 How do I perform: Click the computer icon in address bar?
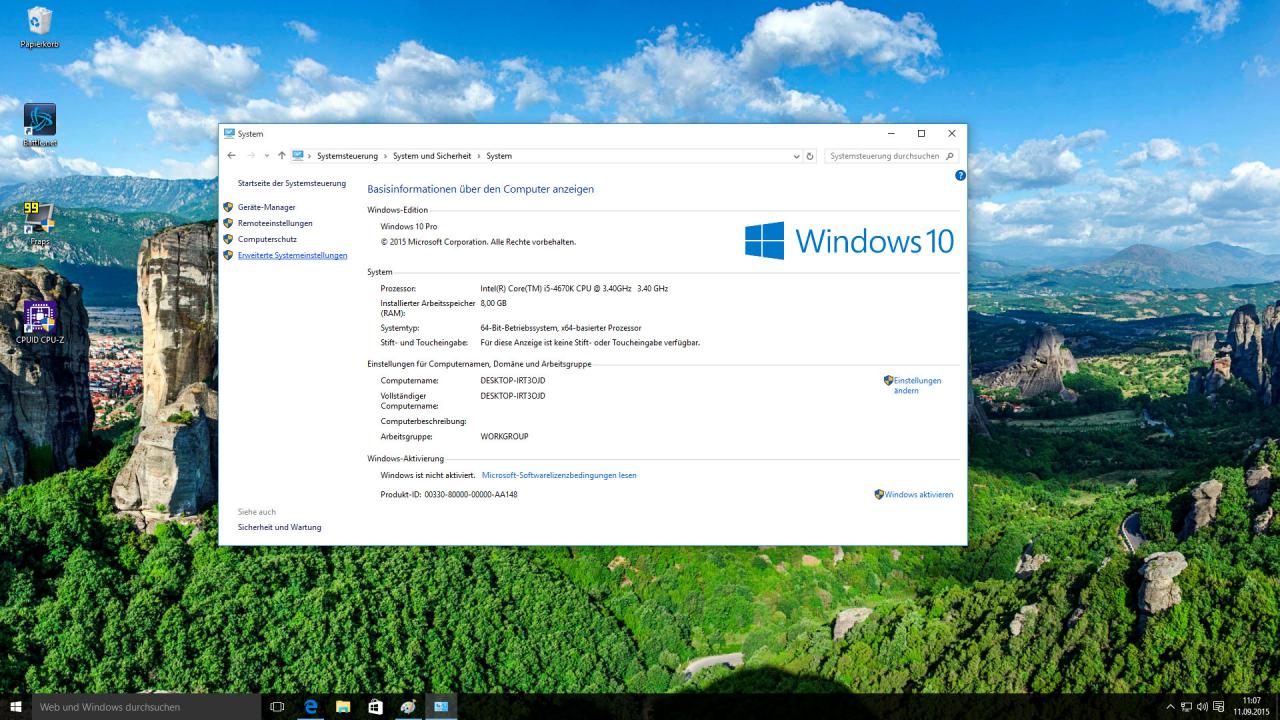click(298, 156)
